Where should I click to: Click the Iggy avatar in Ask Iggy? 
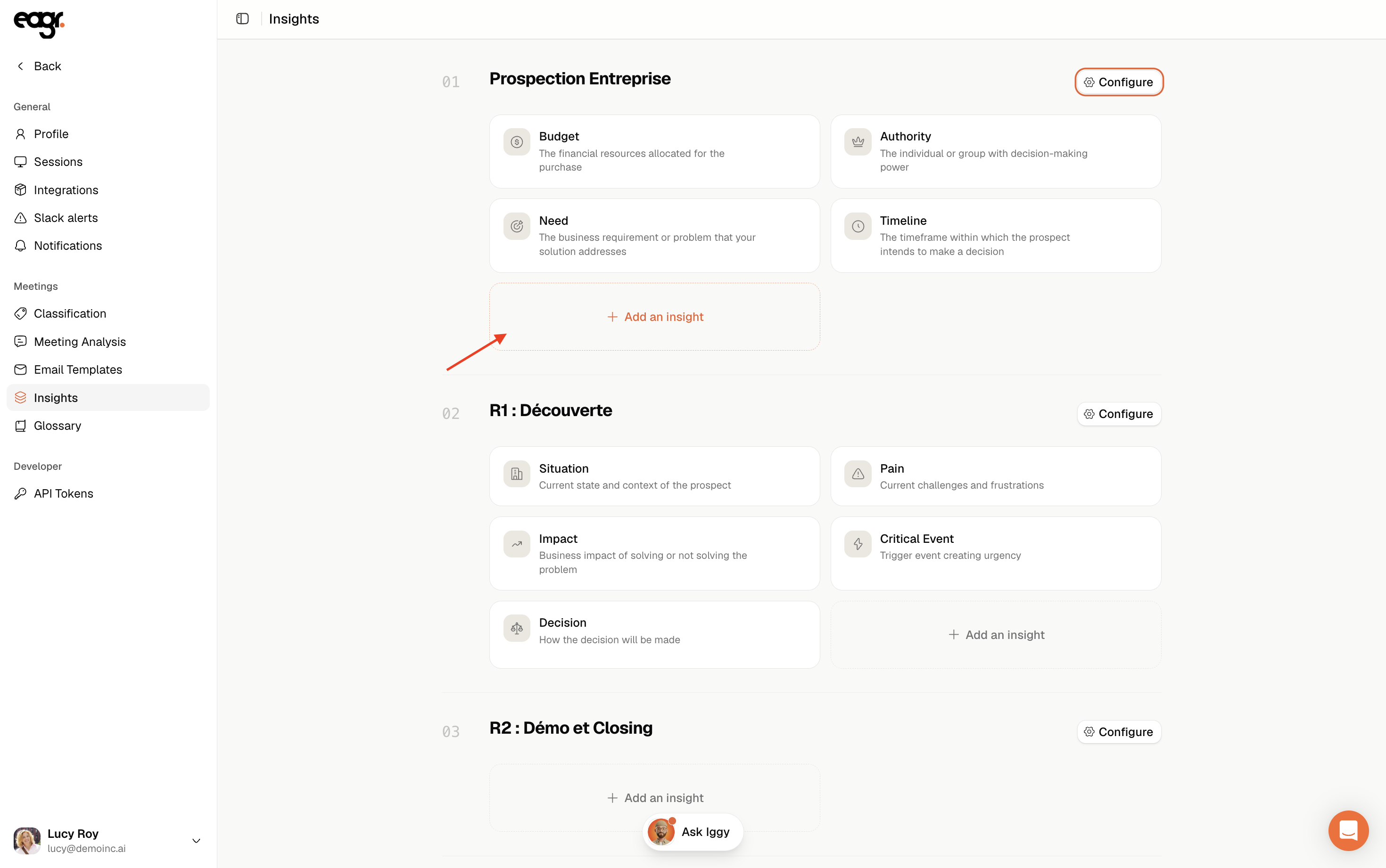coord(661,832)
